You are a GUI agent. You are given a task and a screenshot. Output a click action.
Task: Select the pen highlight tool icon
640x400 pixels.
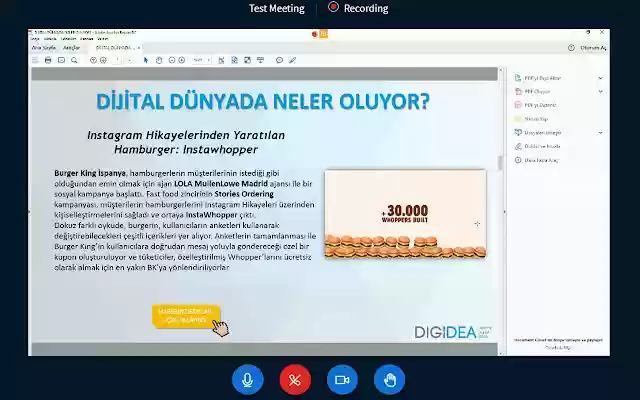pos(292,60)
